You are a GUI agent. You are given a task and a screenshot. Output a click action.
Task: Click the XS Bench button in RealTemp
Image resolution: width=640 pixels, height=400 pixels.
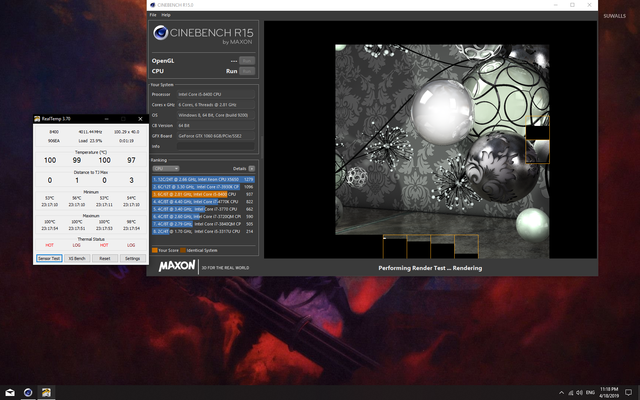(77, 258)
